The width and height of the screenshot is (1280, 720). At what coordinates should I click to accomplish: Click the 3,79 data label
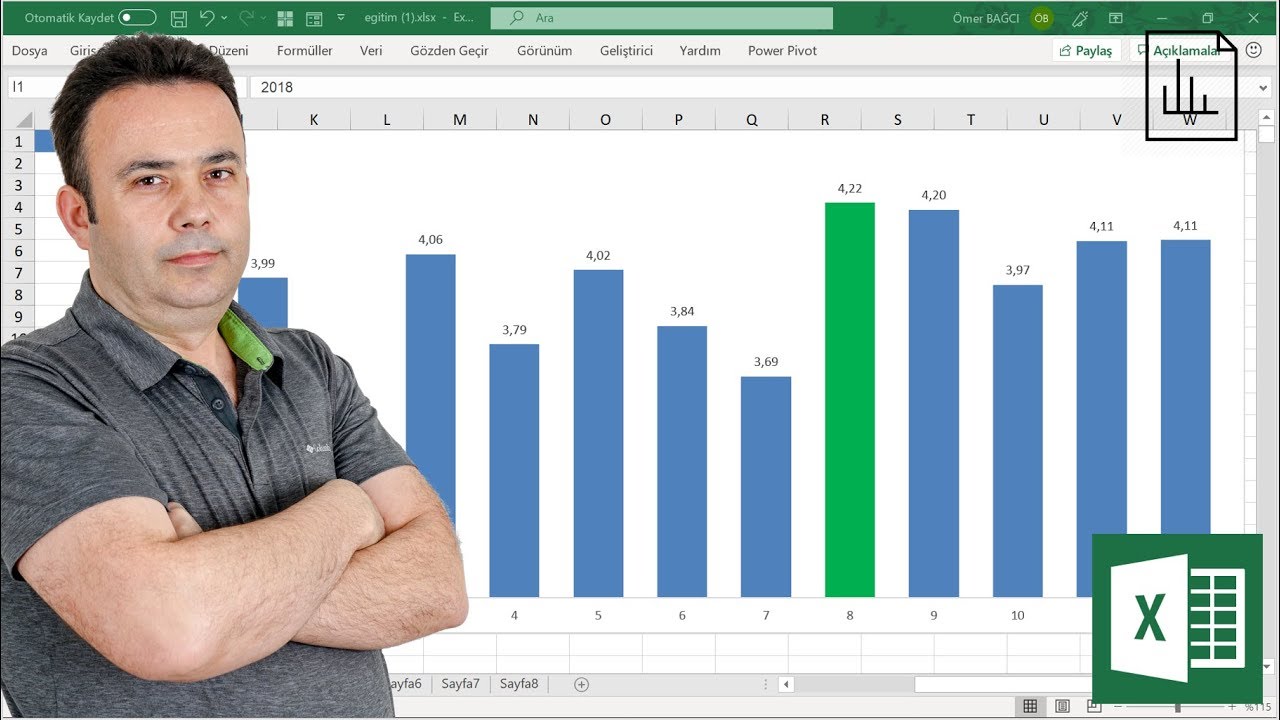(x=514, y=329)
